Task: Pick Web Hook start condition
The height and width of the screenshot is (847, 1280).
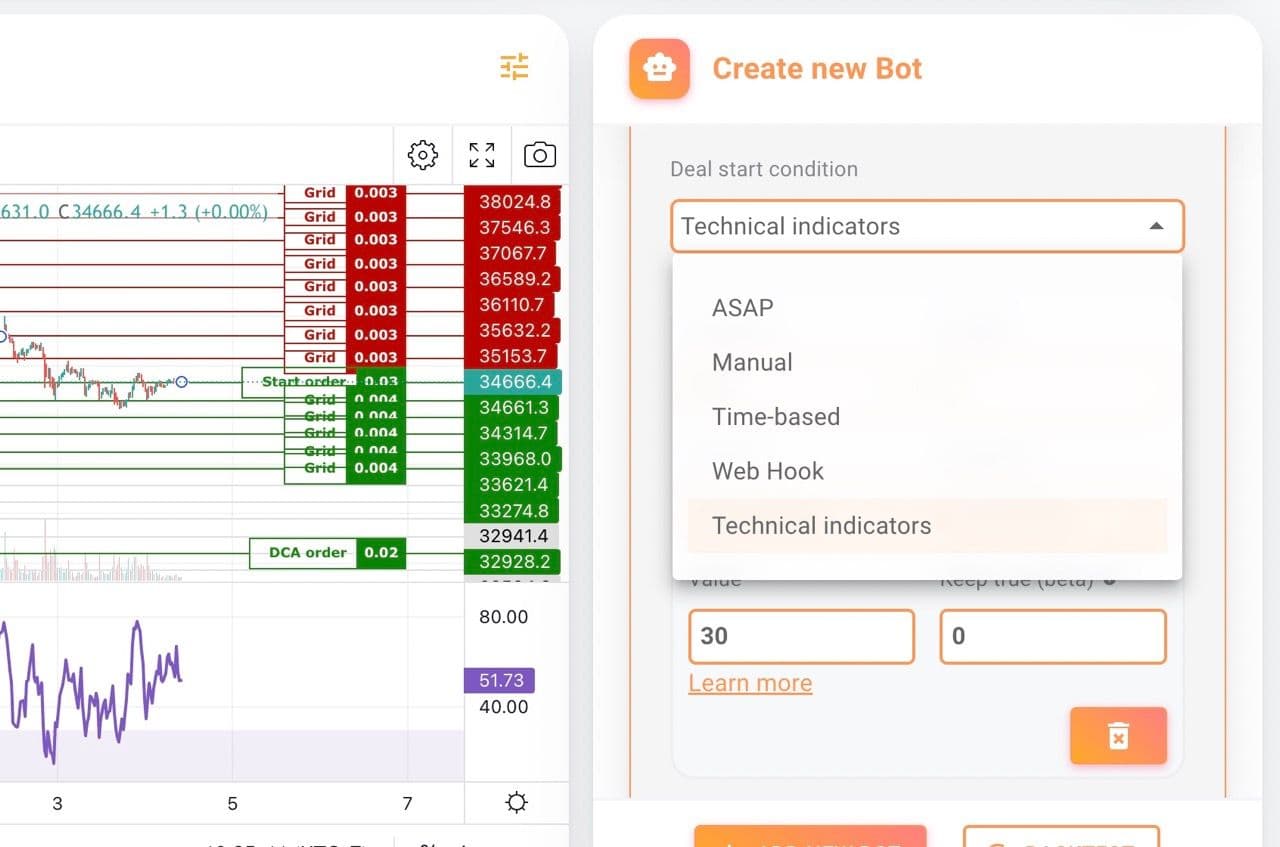Action: point(767,471)
